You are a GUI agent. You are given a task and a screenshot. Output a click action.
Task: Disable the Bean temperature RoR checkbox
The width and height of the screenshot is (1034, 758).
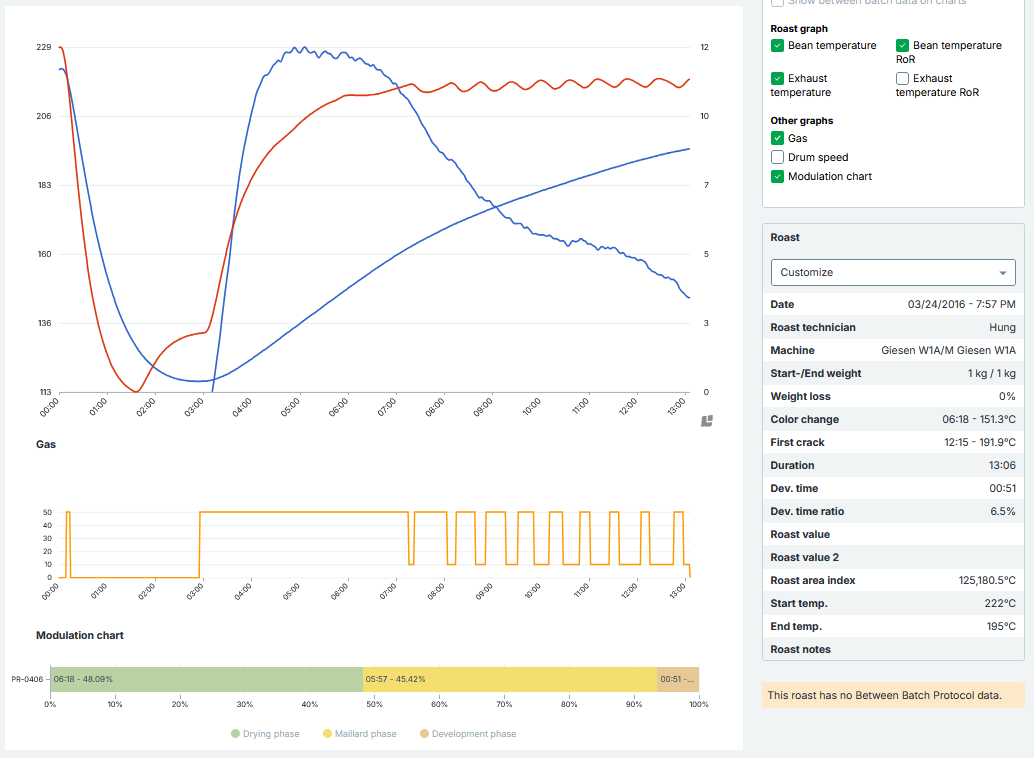(902, 46)
